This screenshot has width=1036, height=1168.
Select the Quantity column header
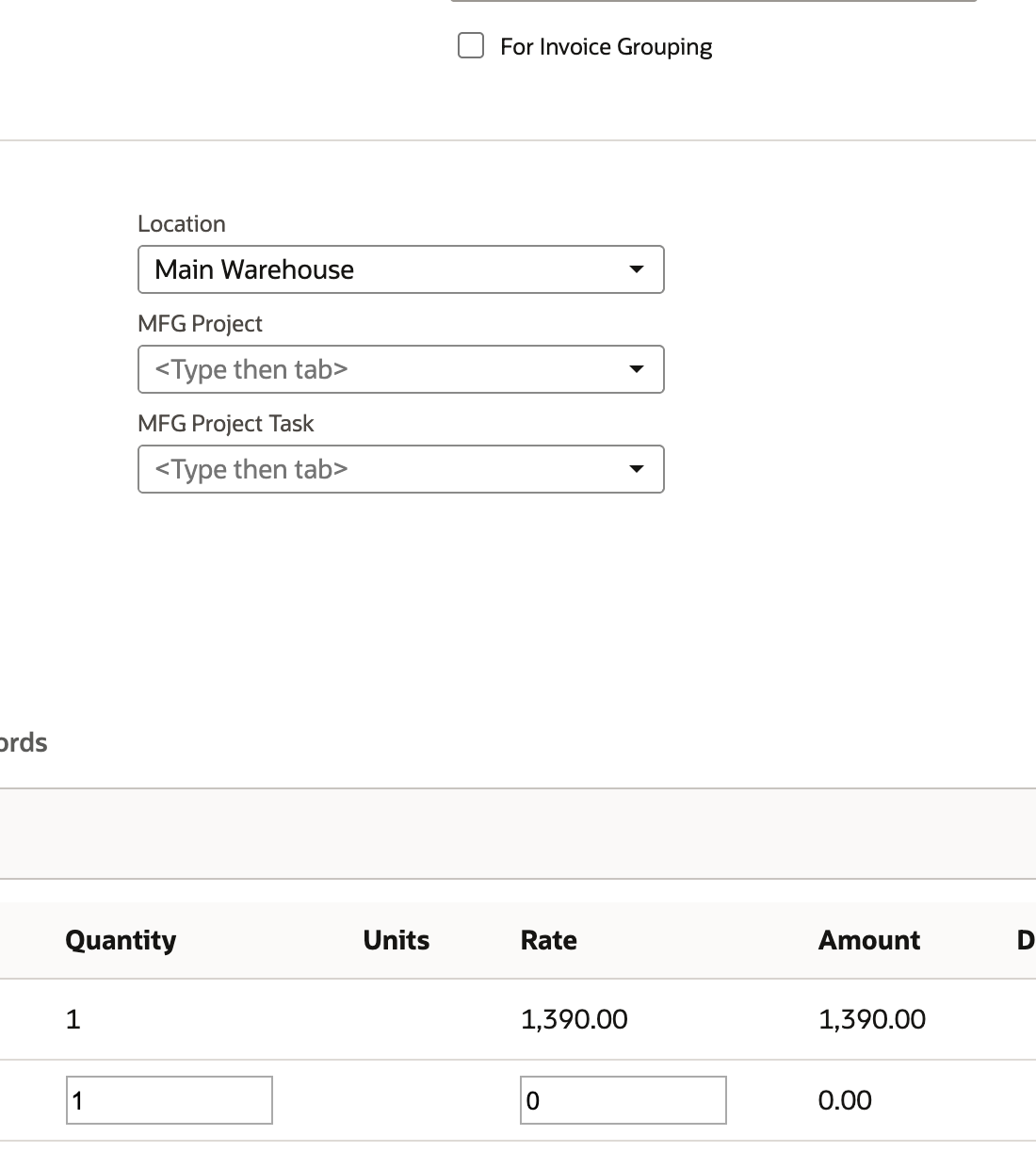click(x=121, y=940)
